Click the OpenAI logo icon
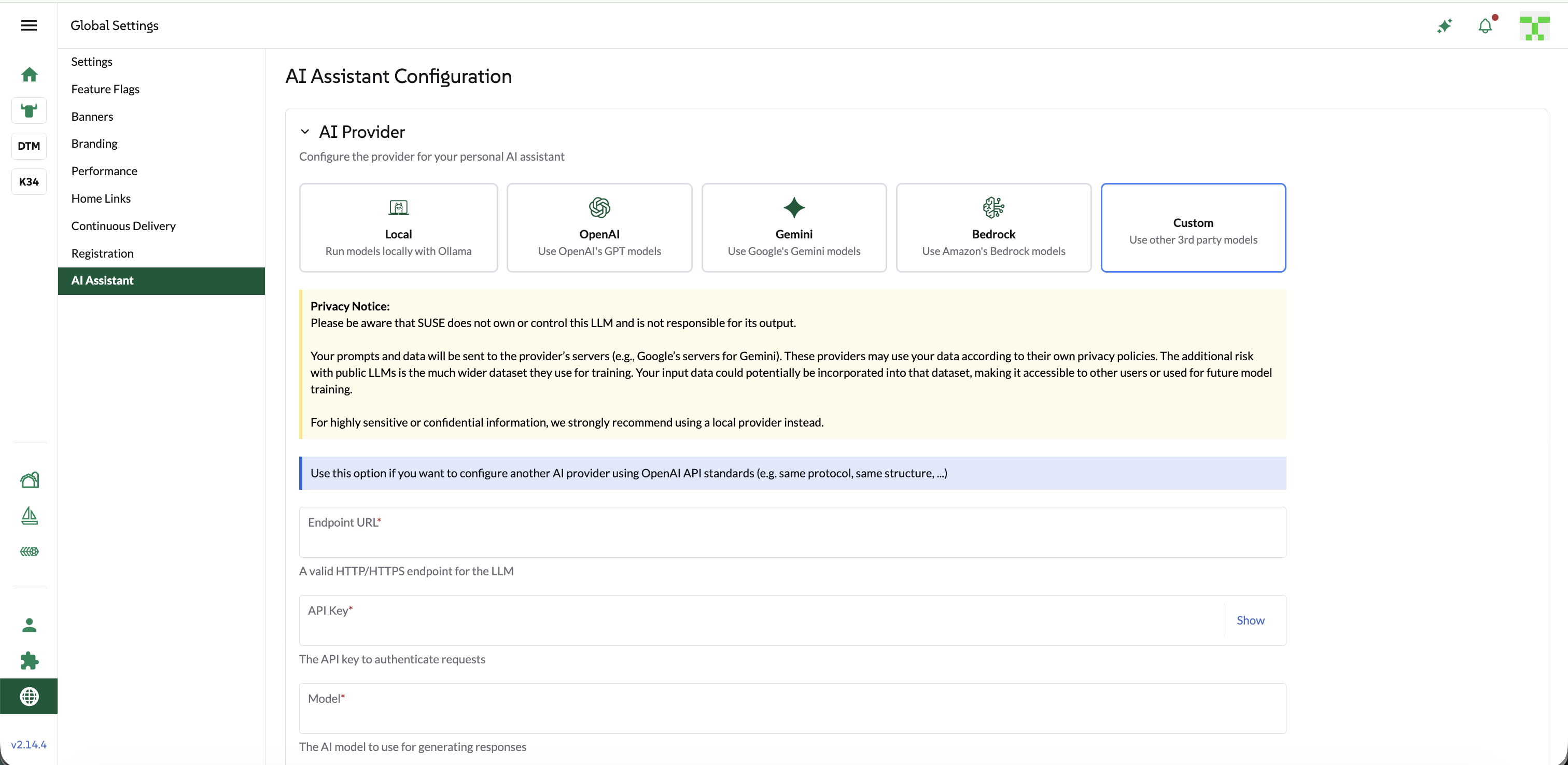The height and width of the screenshot is (765, 1568). coord(599,207)
